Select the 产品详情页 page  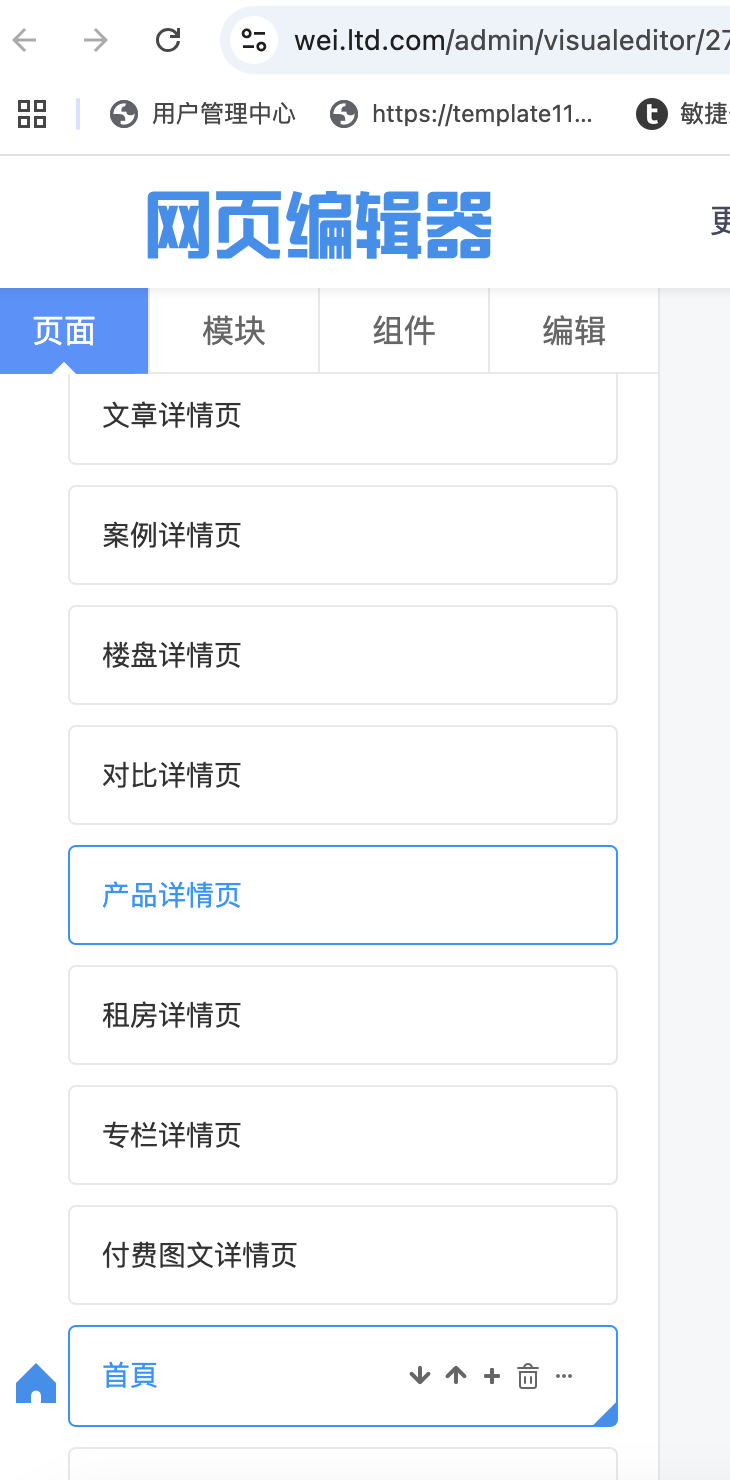pyautogui.click(x=342, y=895)
